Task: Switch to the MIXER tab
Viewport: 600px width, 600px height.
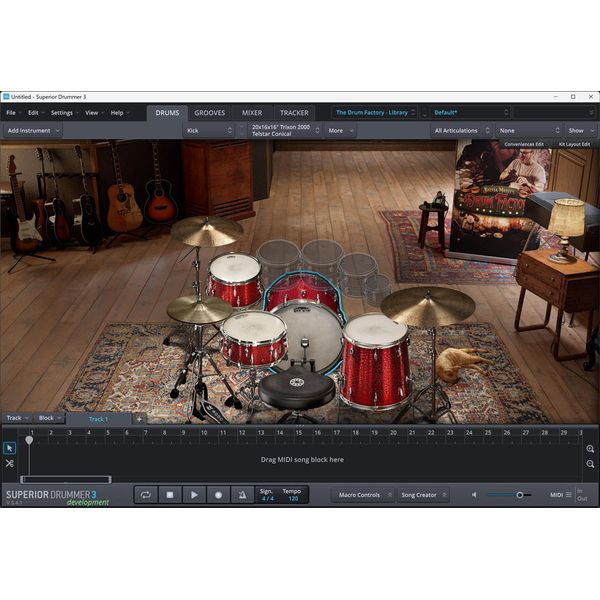Action: click(x=252, y=113)
